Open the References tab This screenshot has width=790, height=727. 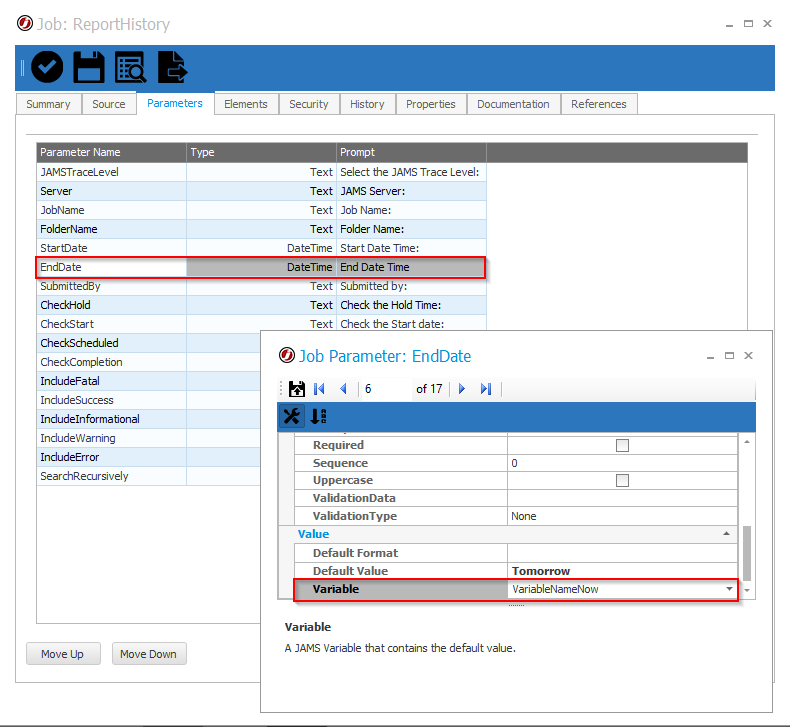tap(599, 104)
